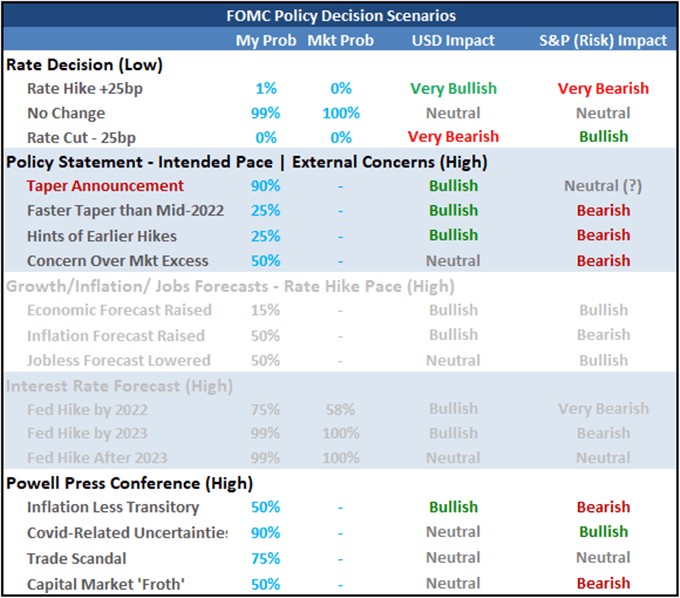Click the 'Powell Press Conference (High)' section heading

129,484
